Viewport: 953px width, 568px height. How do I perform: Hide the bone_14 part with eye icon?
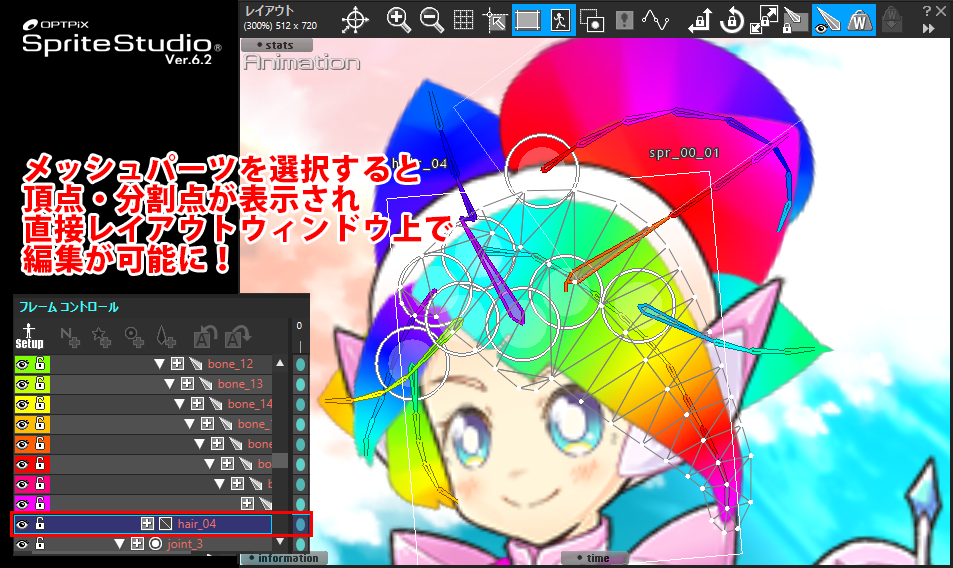(22, 404)
